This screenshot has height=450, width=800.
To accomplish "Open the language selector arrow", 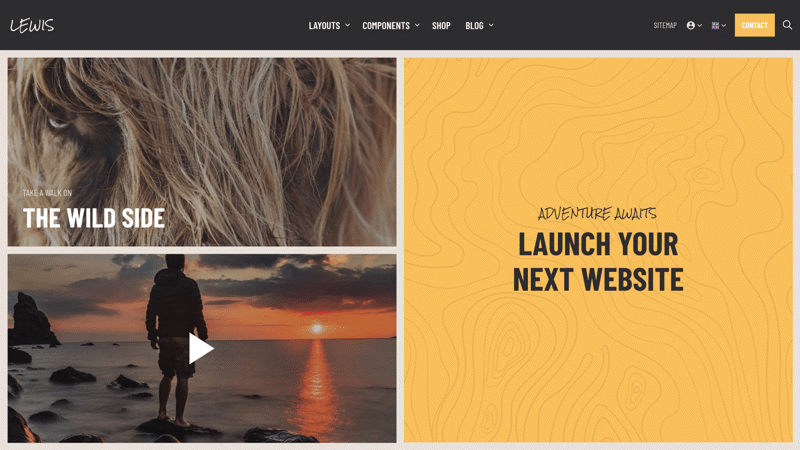I will [x=723, y=26].
